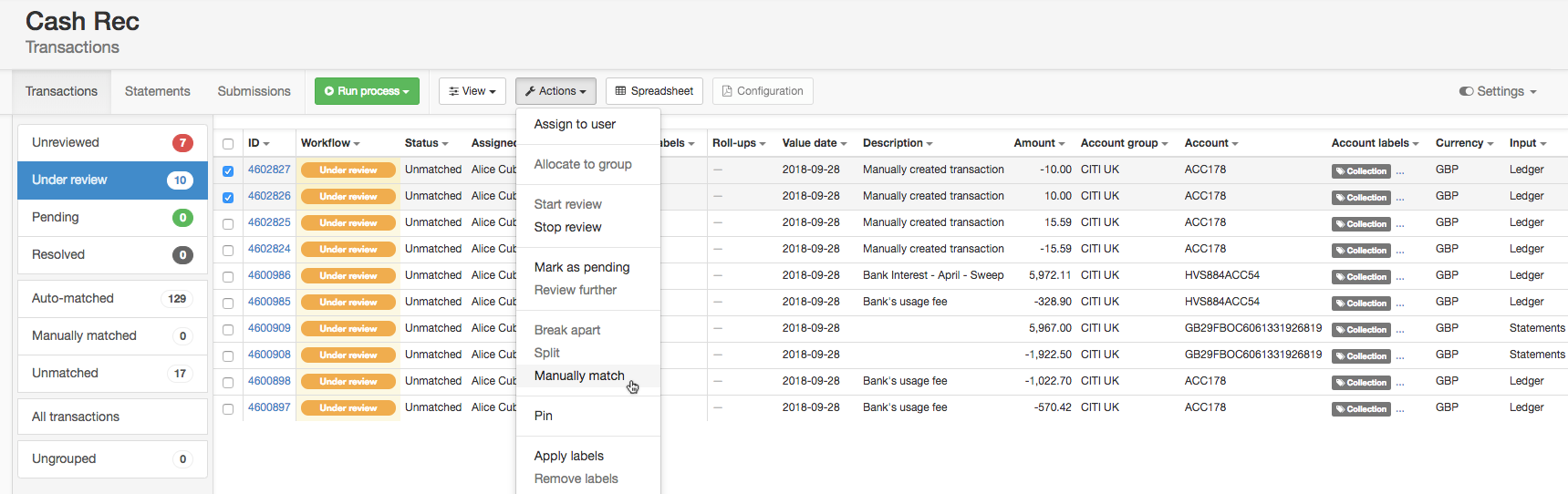Open the View dropdown
Viewport: 1568px width, 494px height.
pyautogui.click(x=472, y=91)
